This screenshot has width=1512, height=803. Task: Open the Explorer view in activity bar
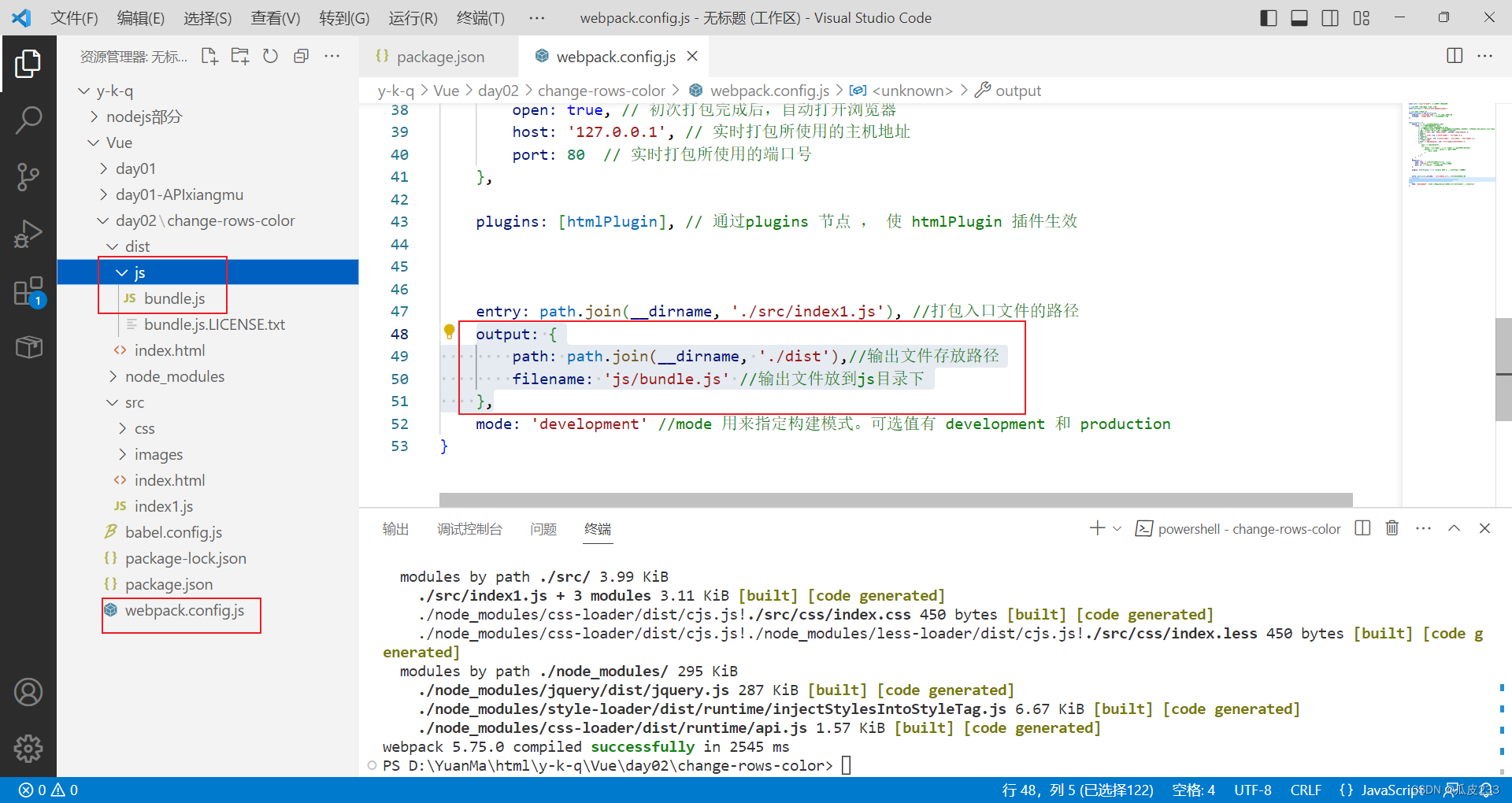click(28, 64)
